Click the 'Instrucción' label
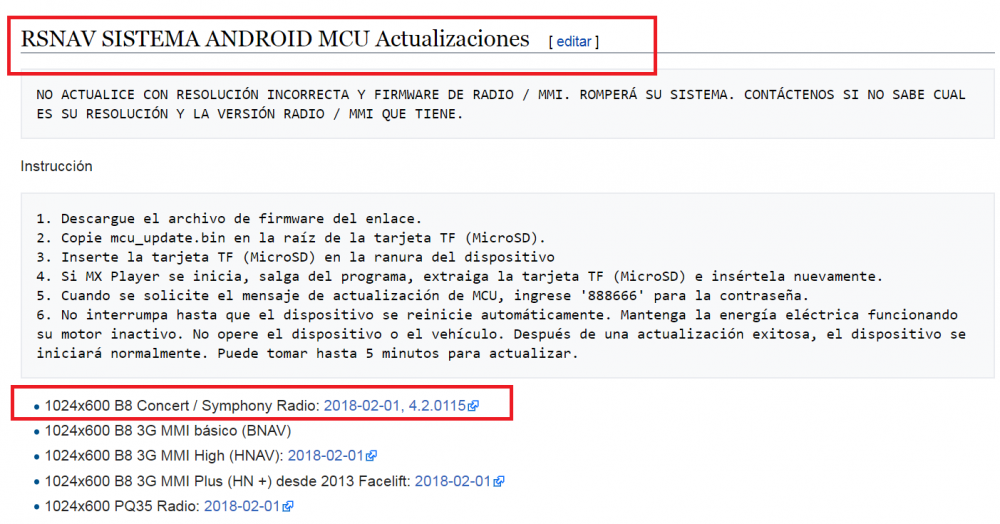The height and width of the screenshot is (524, 1000). pyautogui.click(x=56, y=166)
